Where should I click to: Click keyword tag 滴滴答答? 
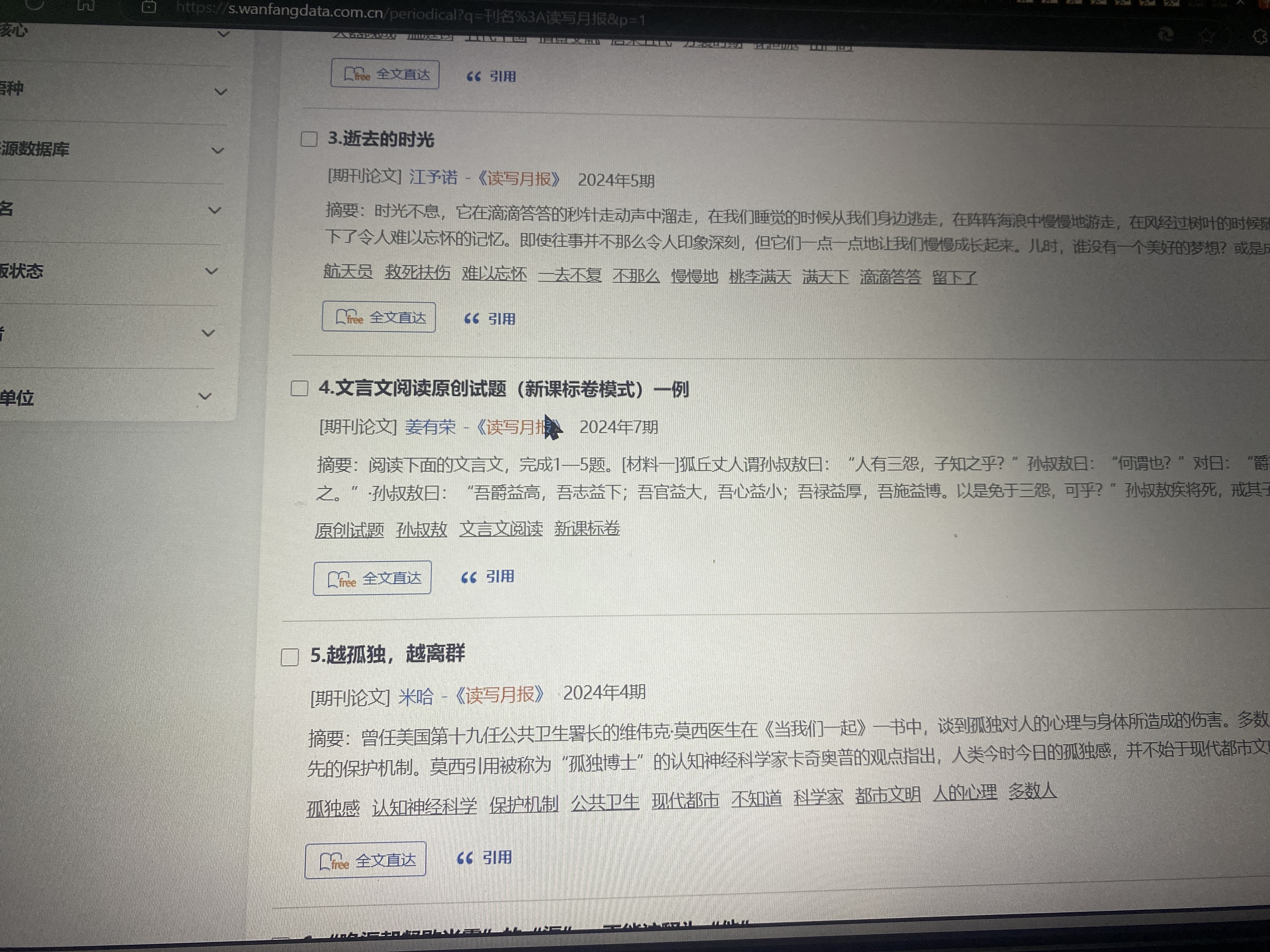pos(890,278)
